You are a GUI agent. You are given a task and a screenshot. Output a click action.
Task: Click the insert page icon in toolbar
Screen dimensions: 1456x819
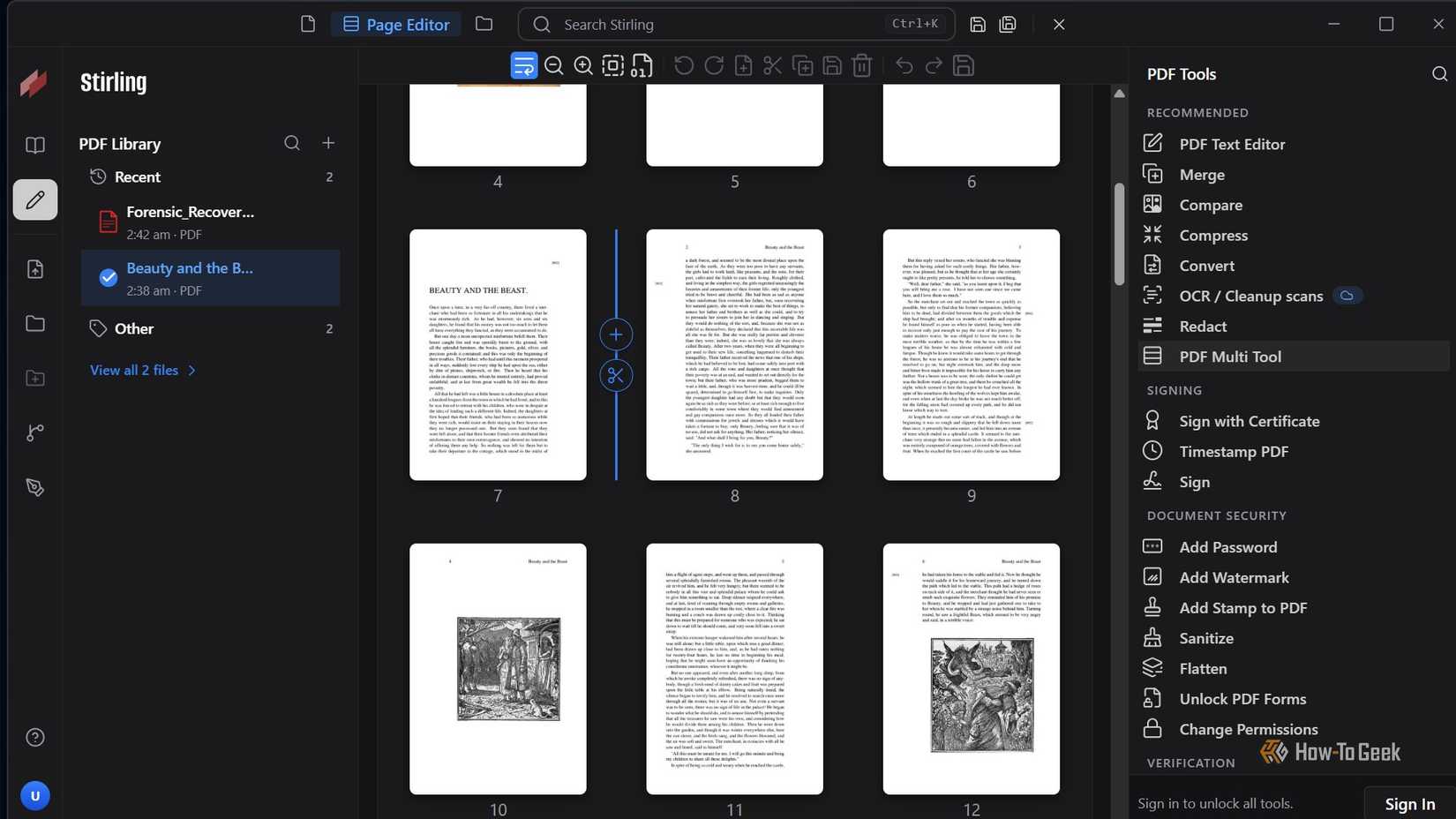coord(743,65)
